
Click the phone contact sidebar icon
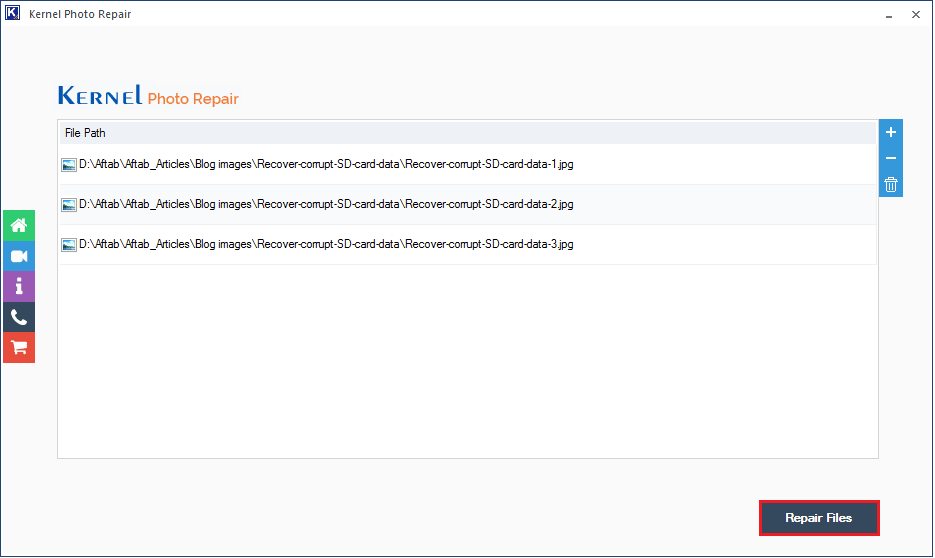pos(19,317)
